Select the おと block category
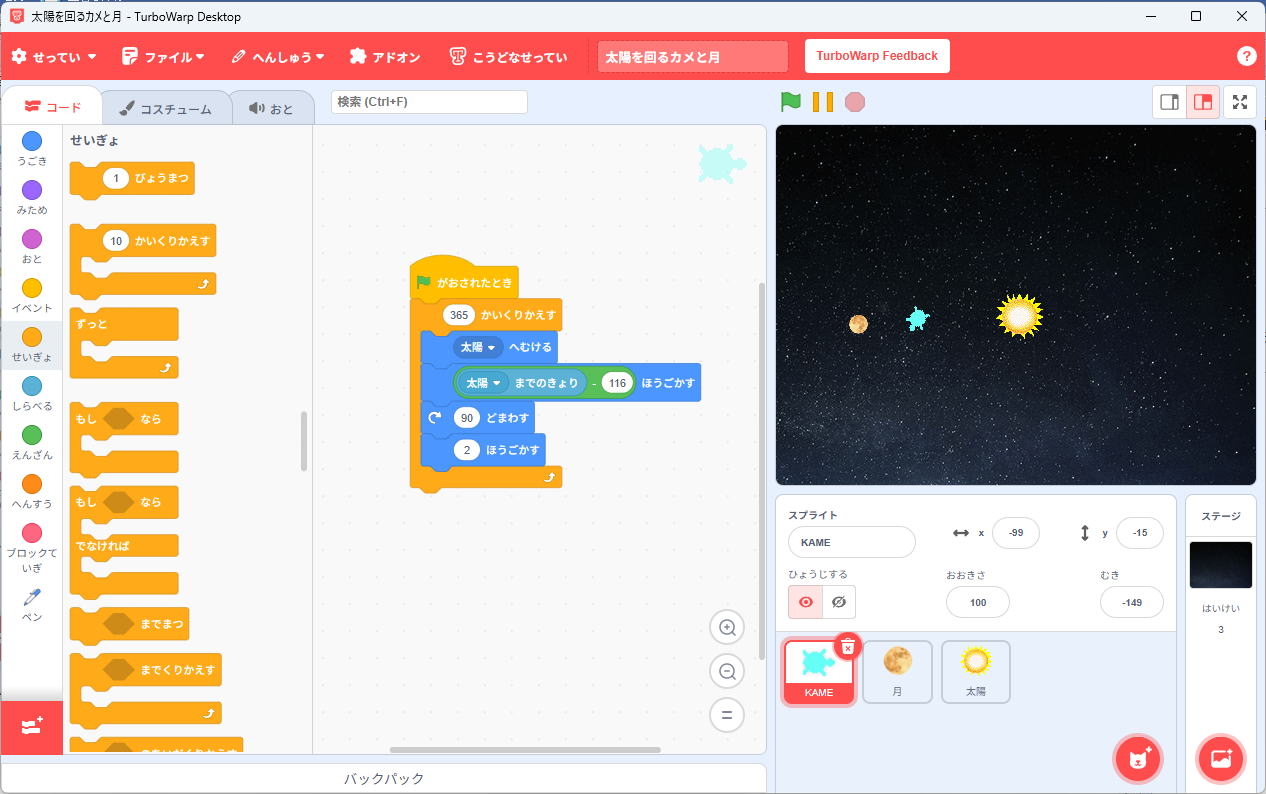This screenshot has width=1266, height=794. (x=32, y=247)
